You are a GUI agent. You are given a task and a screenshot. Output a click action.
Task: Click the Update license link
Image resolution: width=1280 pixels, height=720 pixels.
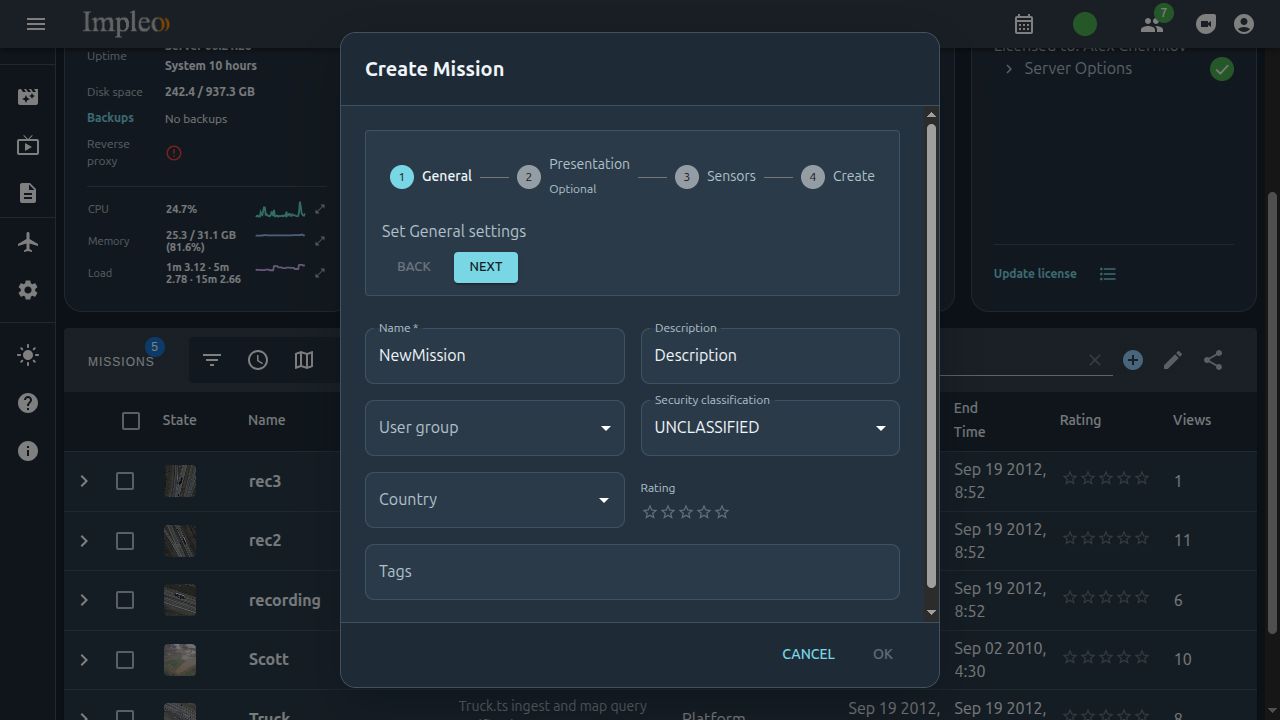click(1035, 274)
